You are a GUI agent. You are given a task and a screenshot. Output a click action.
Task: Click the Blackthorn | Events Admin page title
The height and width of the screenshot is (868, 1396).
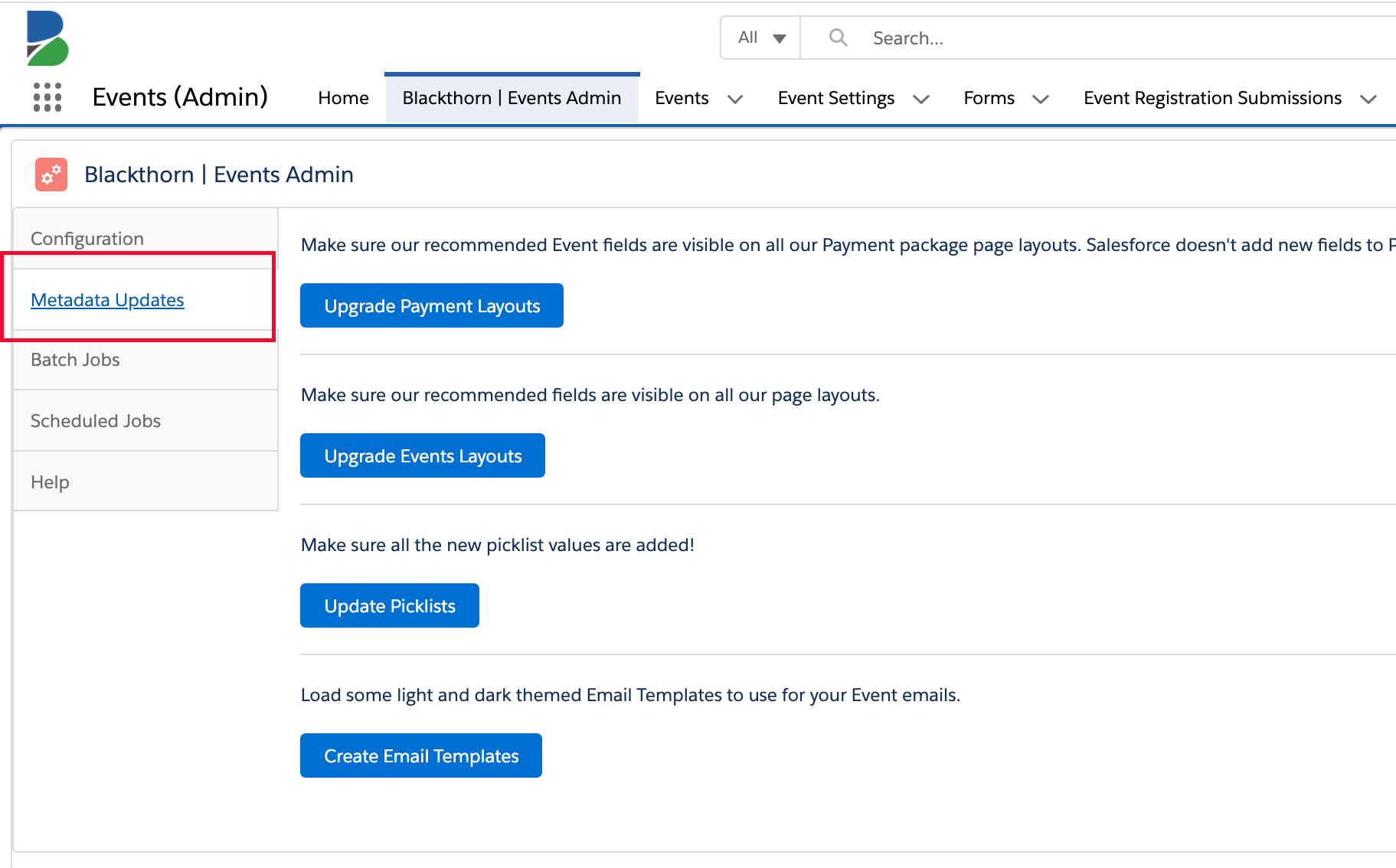coord(219,175)
